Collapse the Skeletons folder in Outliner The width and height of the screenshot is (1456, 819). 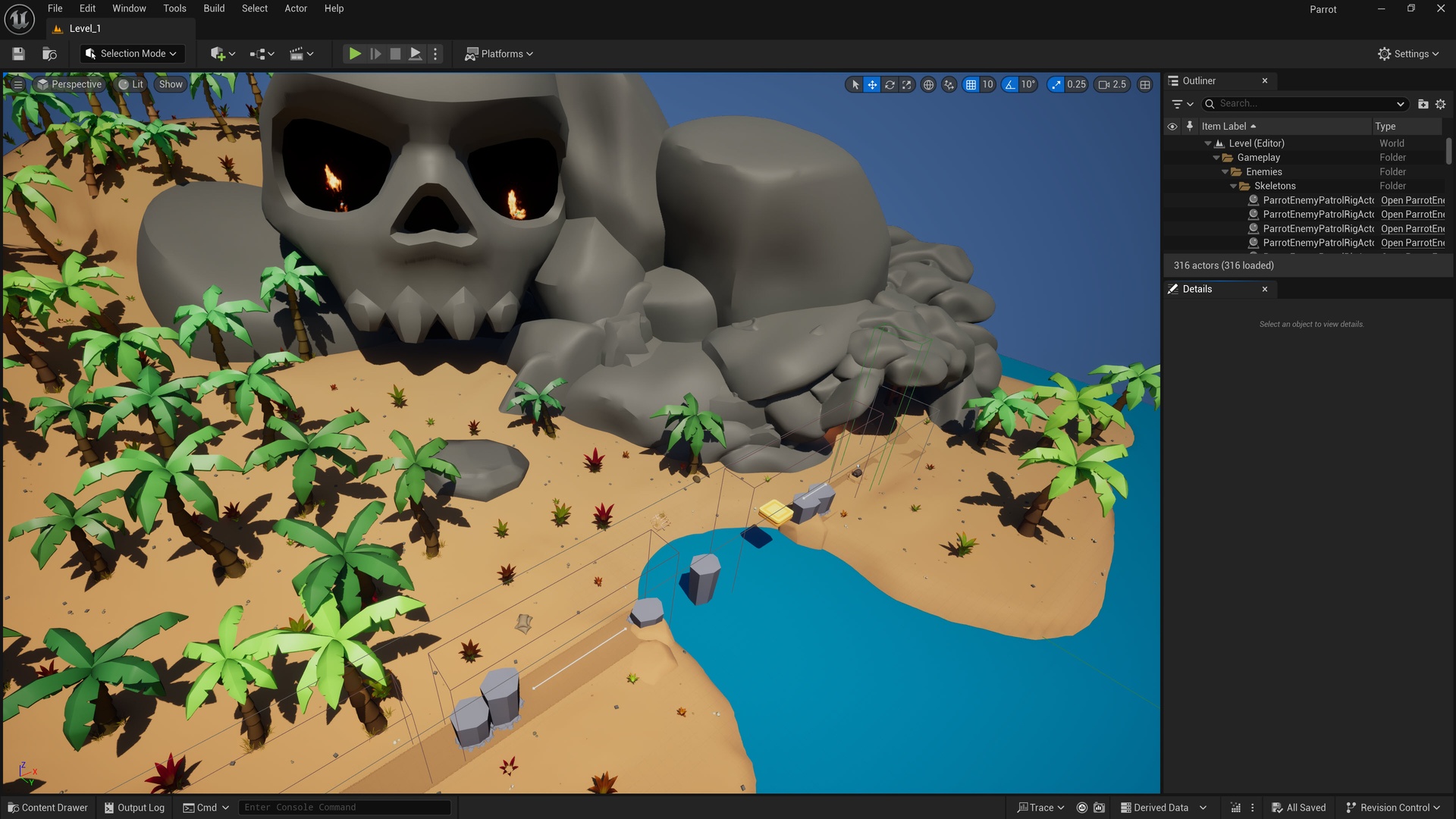coord(1233,187)
